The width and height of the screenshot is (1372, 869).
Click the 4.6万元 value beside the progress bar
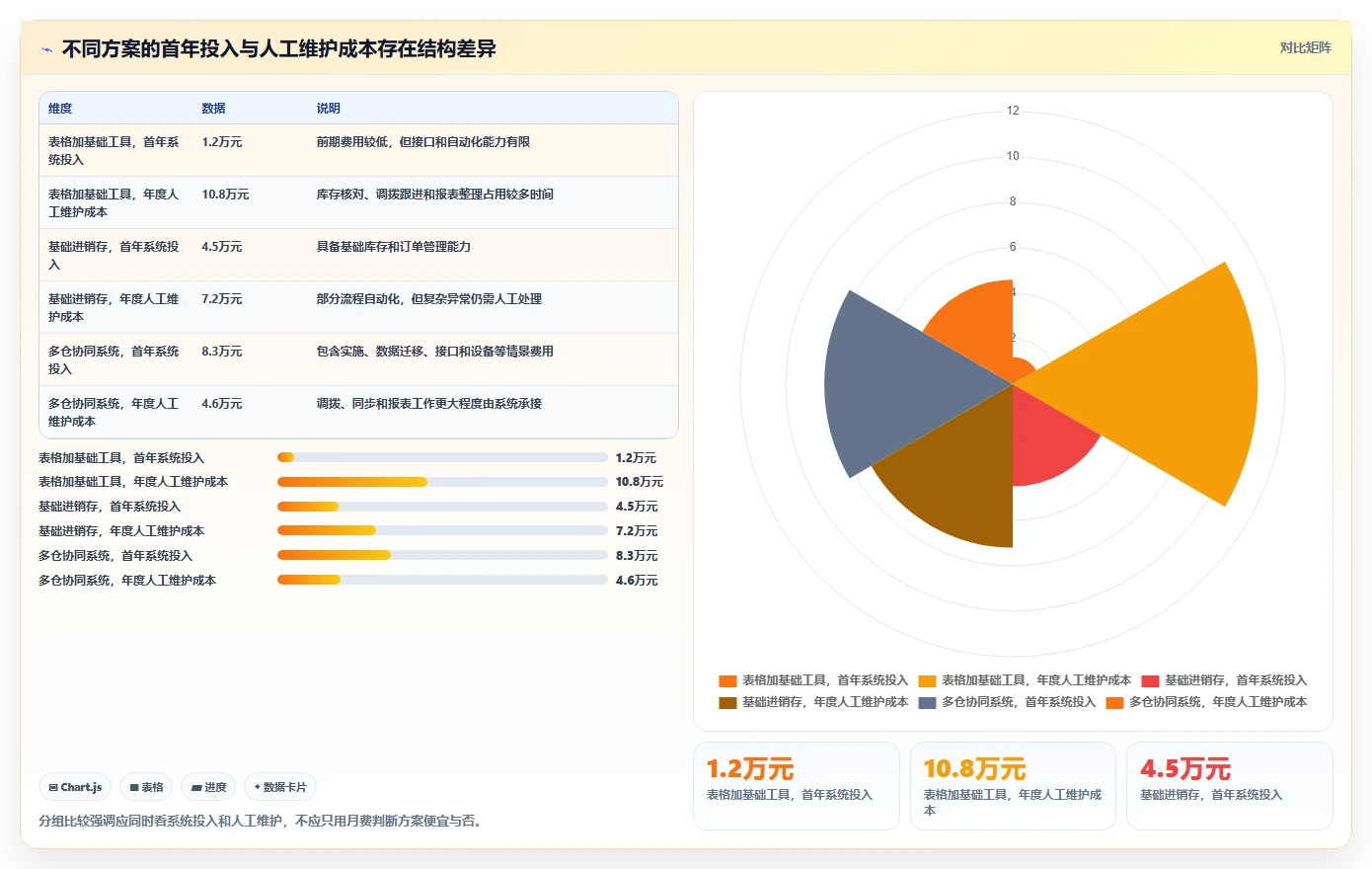click(637, 581)
